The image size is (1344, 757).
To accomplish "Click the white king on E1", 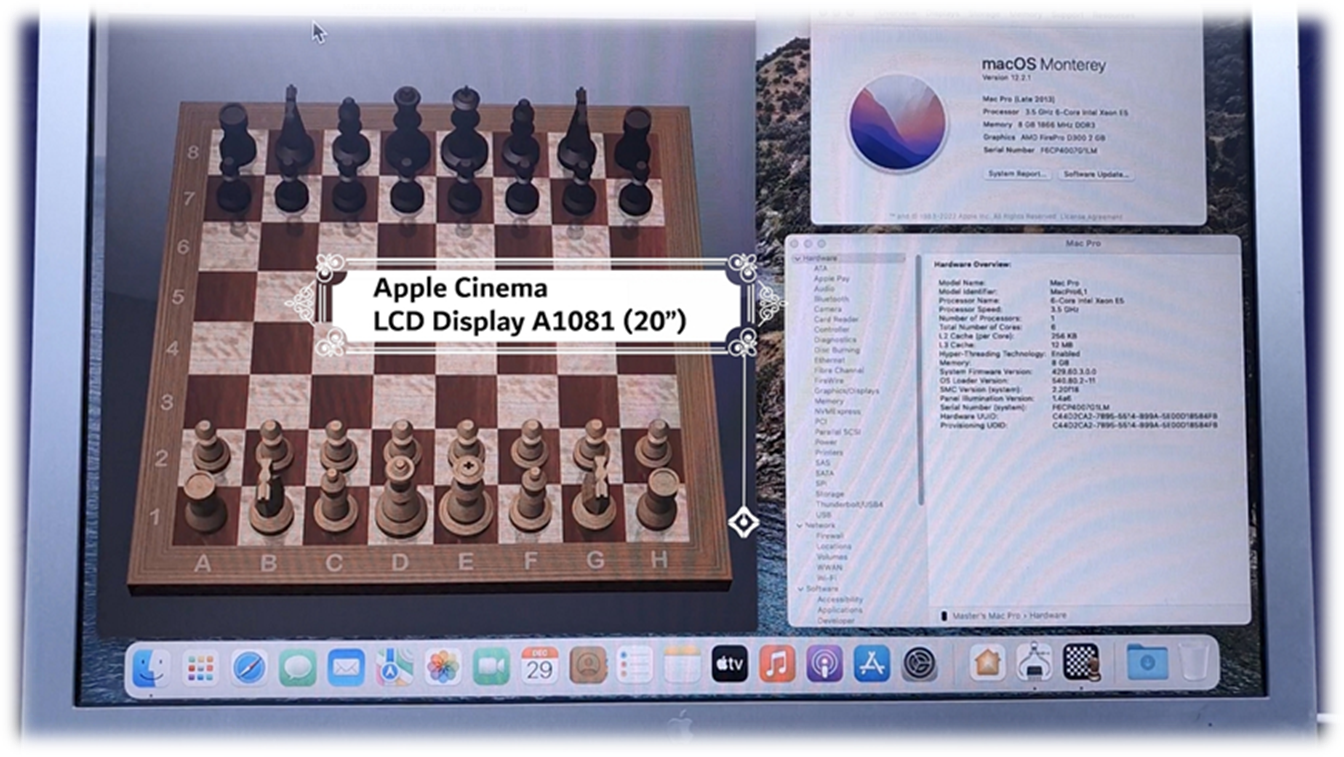I will pyautogui.click(x=466, y=498).
